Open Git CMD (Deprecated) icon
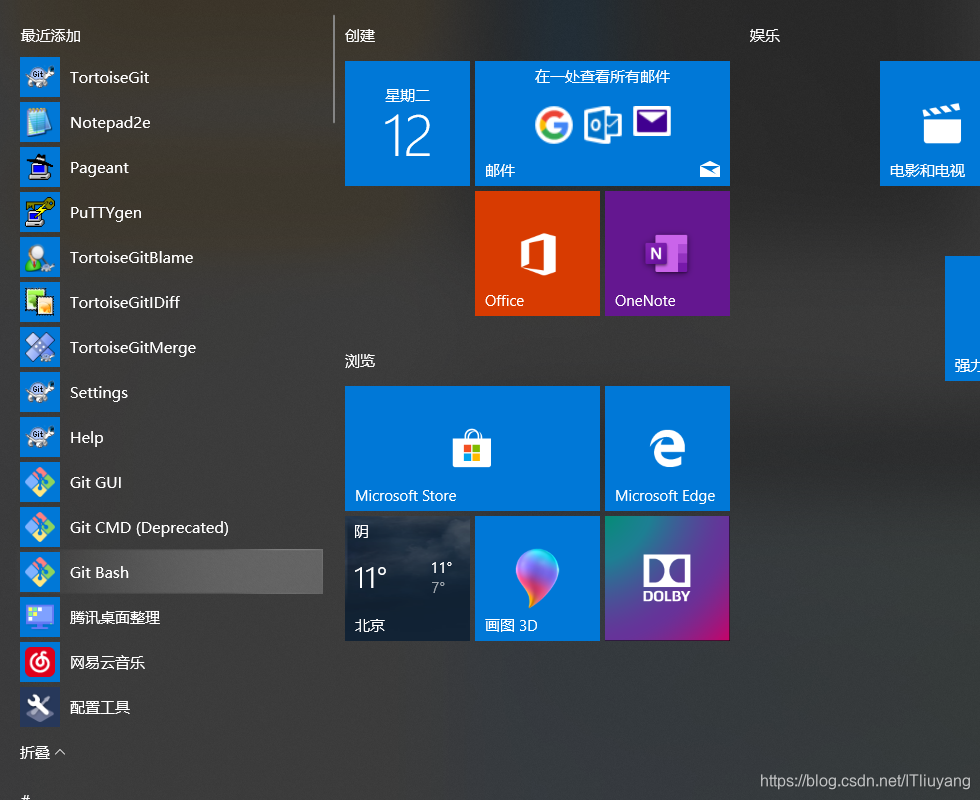This screenshot has height=800, width=980. click(40, 528)
